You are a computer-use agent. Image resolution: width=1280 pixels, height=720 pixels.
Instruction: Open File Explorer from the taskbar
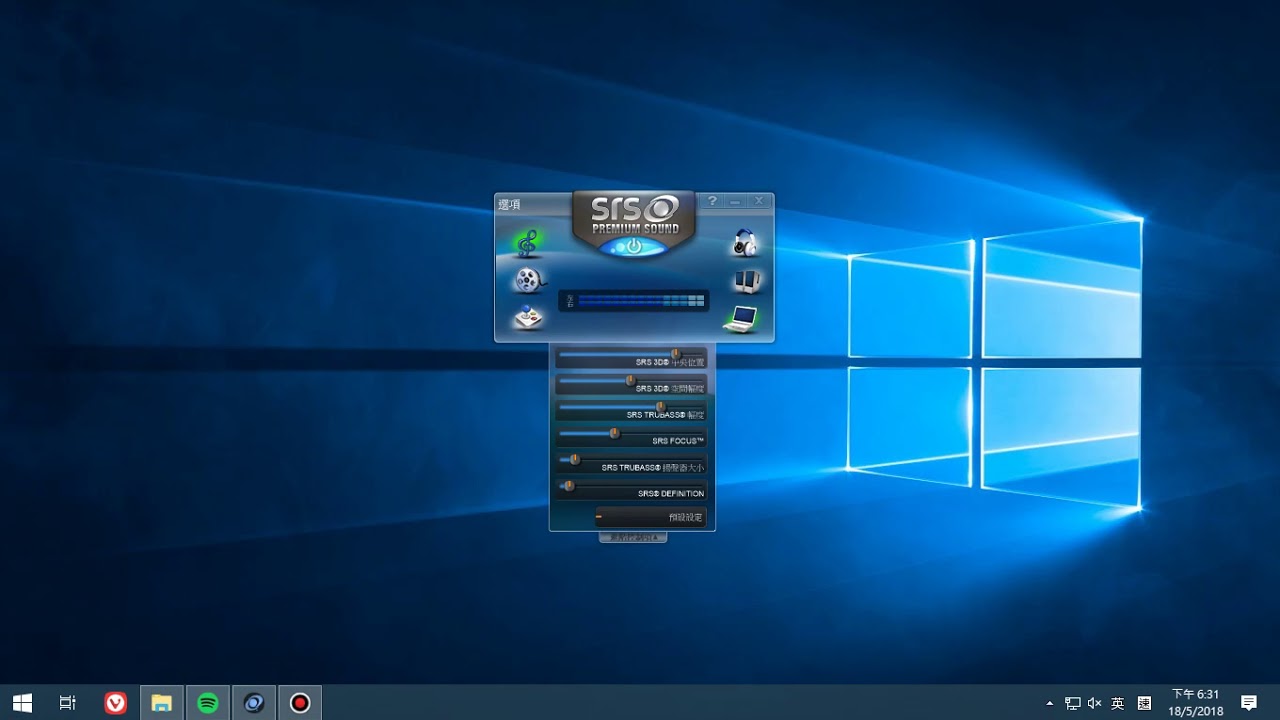tap(162, 703)
